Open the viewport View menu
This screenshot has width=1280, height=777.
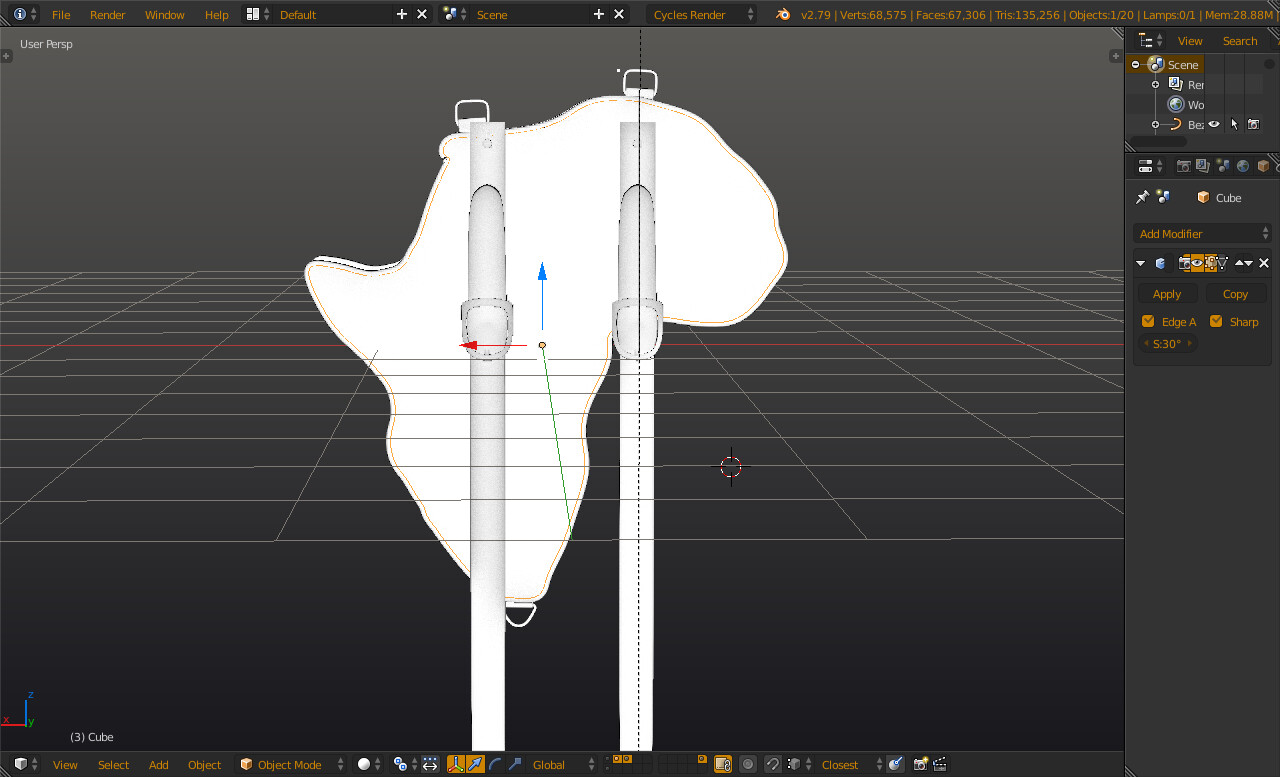coord(65,764)
